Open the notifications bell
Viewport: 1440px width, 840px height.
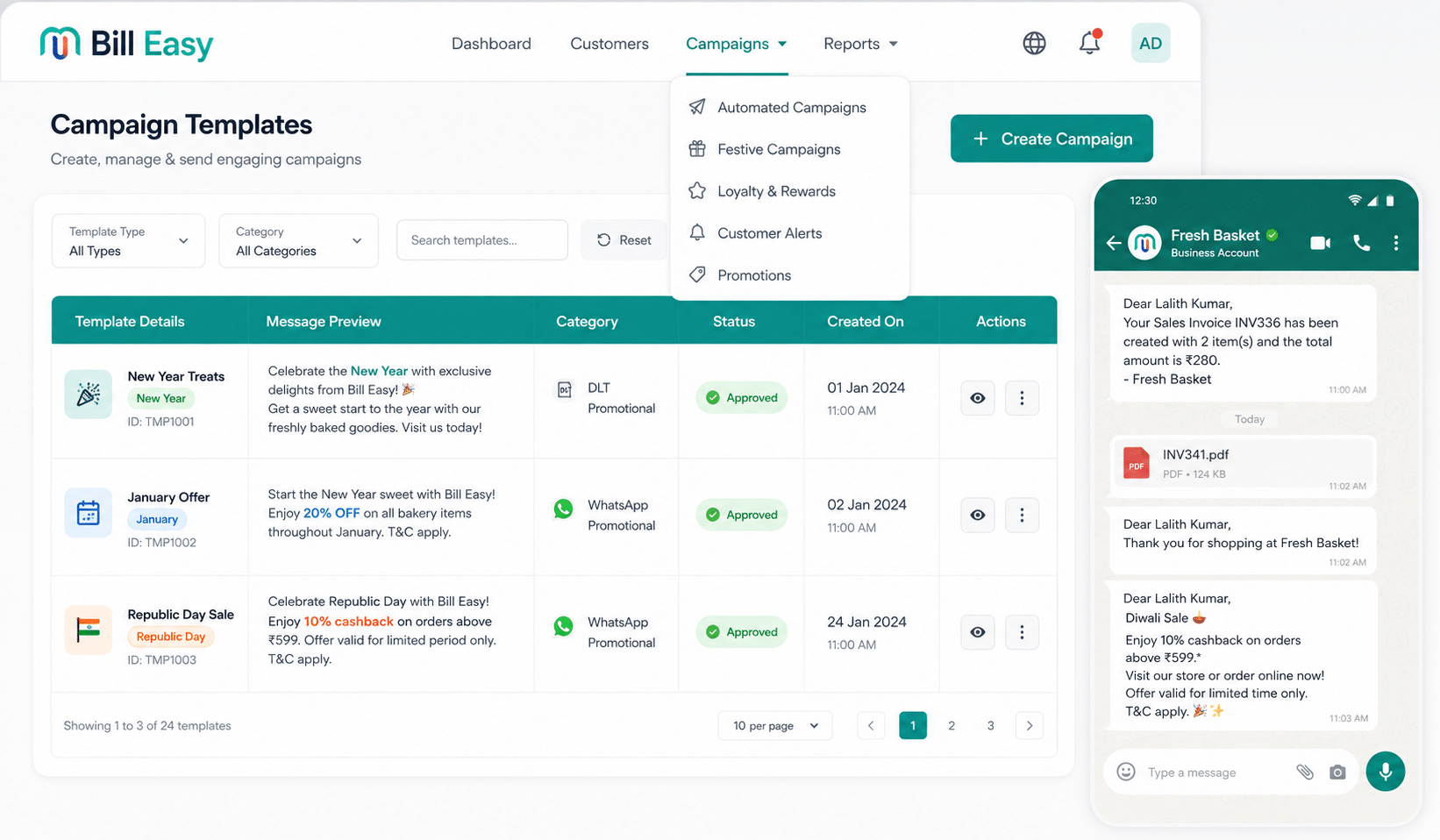coord(1089,42)
